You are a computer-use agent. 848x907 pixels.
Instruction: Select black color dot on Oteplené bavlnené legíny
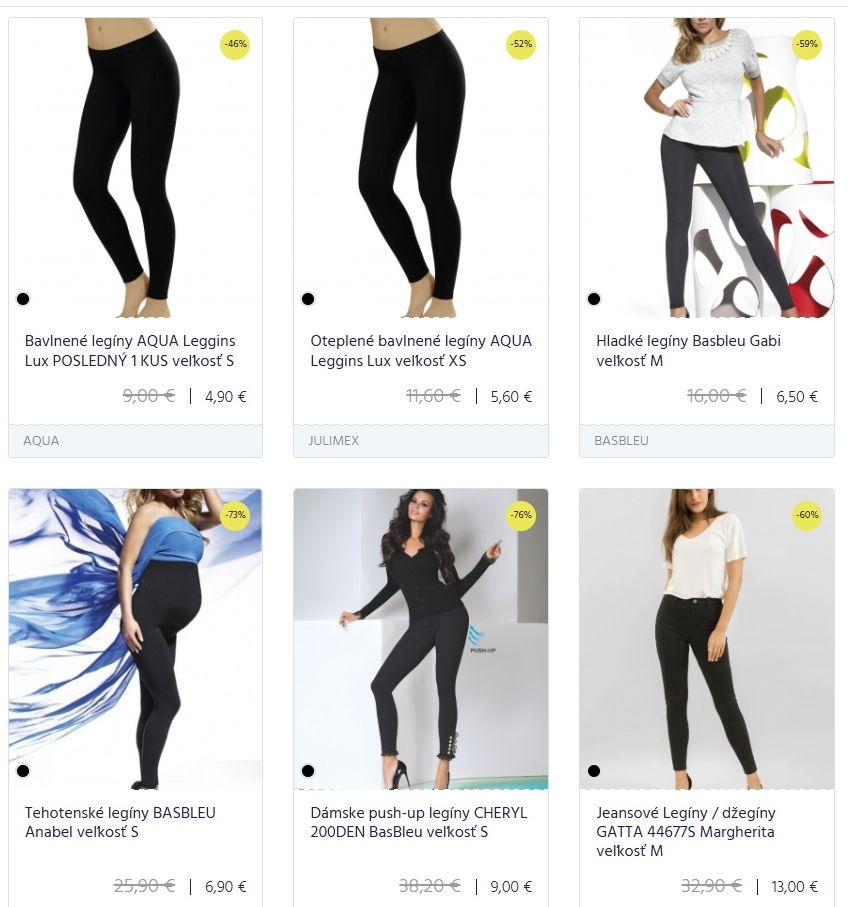[x=308, y=299]
